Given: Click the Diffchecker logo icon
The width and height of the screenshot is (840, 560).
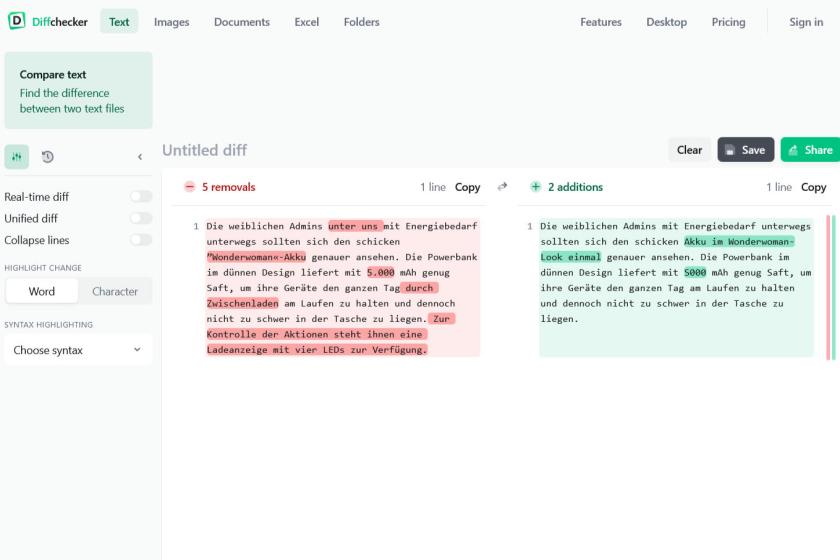Looking at the screenshot, I should click(17, 21).
